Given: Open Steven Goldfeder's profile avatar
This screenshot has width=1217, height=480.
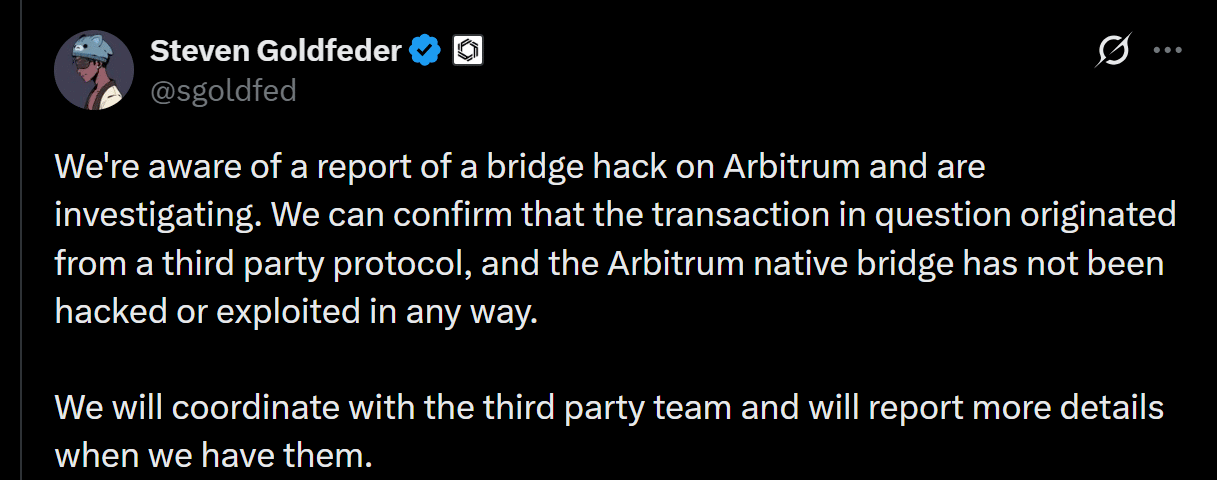Looking at the screenshot, I should (x=94, y=70).
